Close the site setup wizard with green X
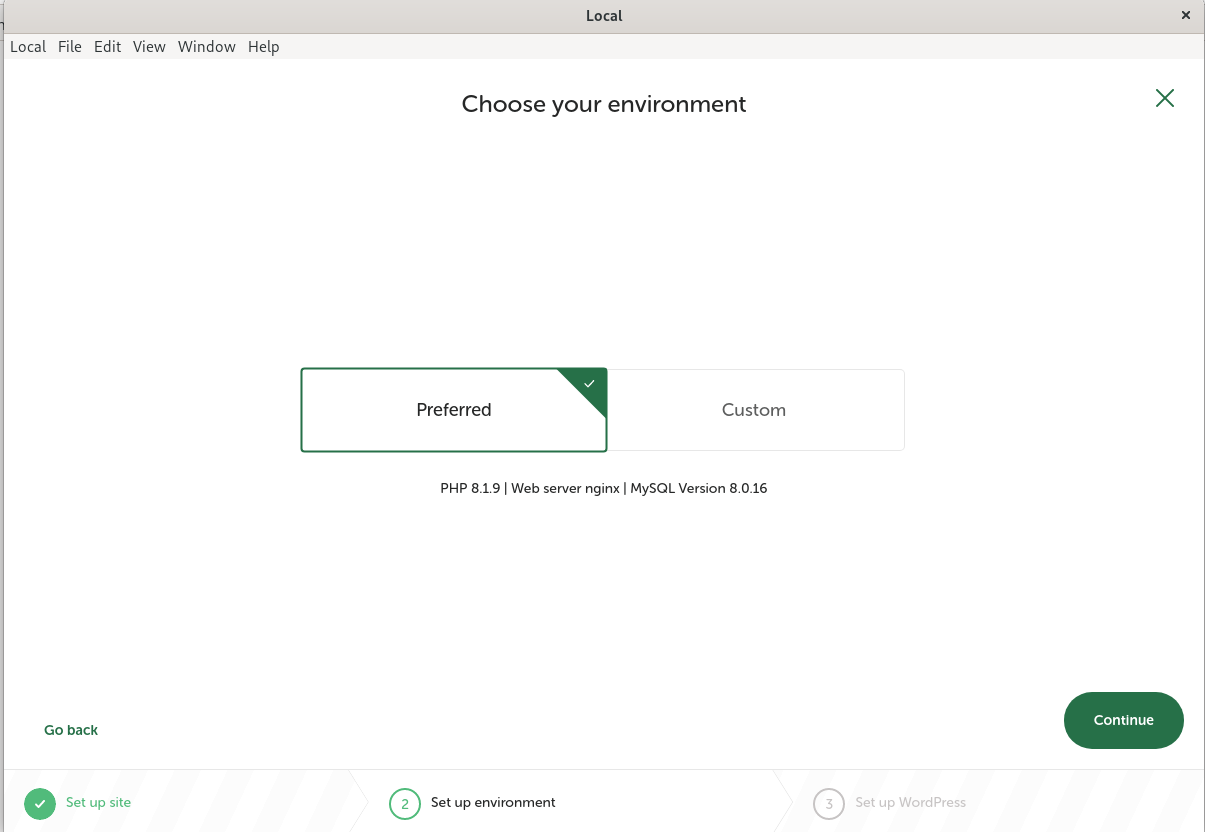The image size is (1205, 832). [1164, 98]
